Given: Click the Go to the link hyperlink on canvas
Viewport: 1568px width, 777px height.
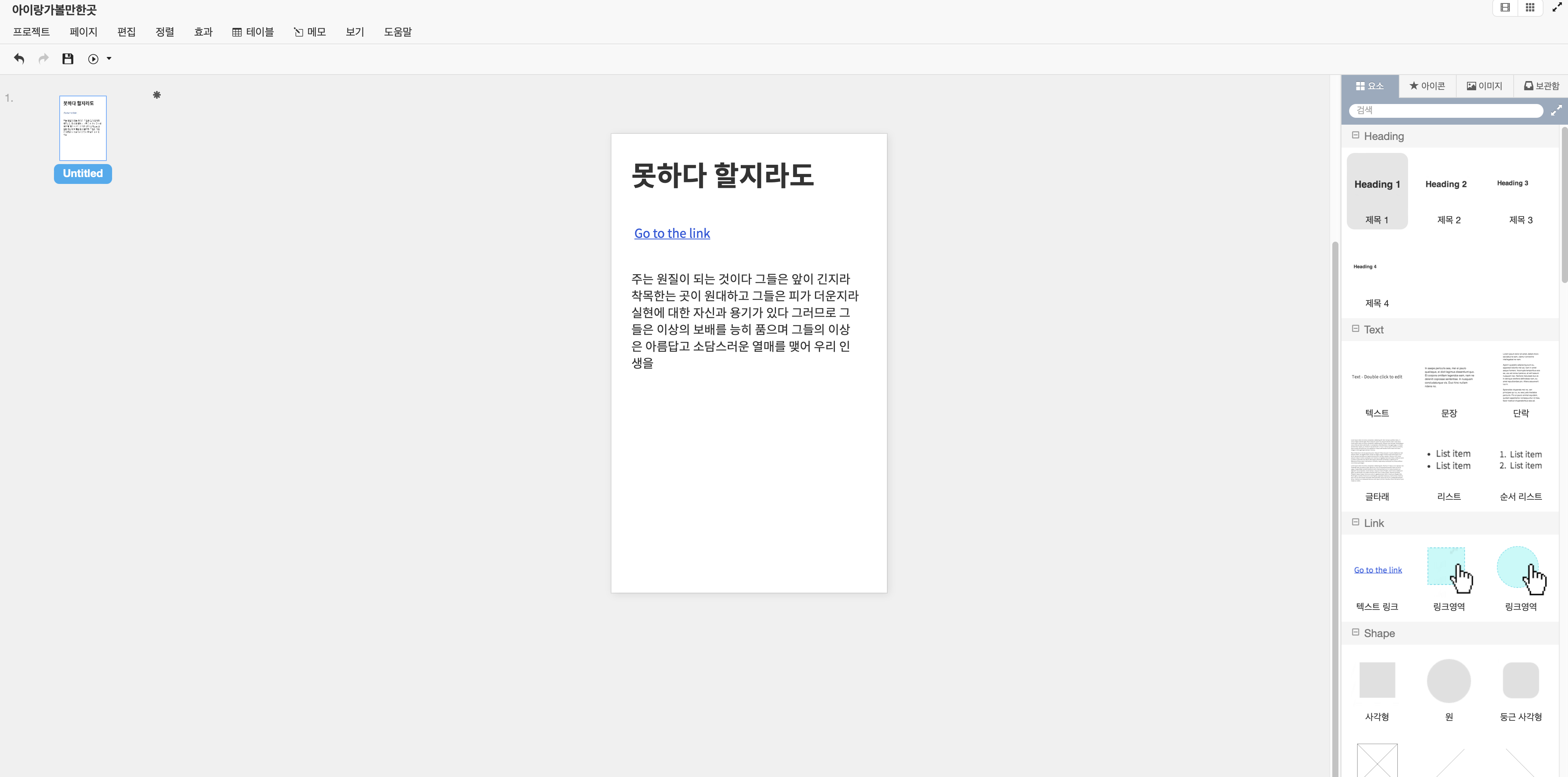Looking at the screenshot, I should pos(672,233).
